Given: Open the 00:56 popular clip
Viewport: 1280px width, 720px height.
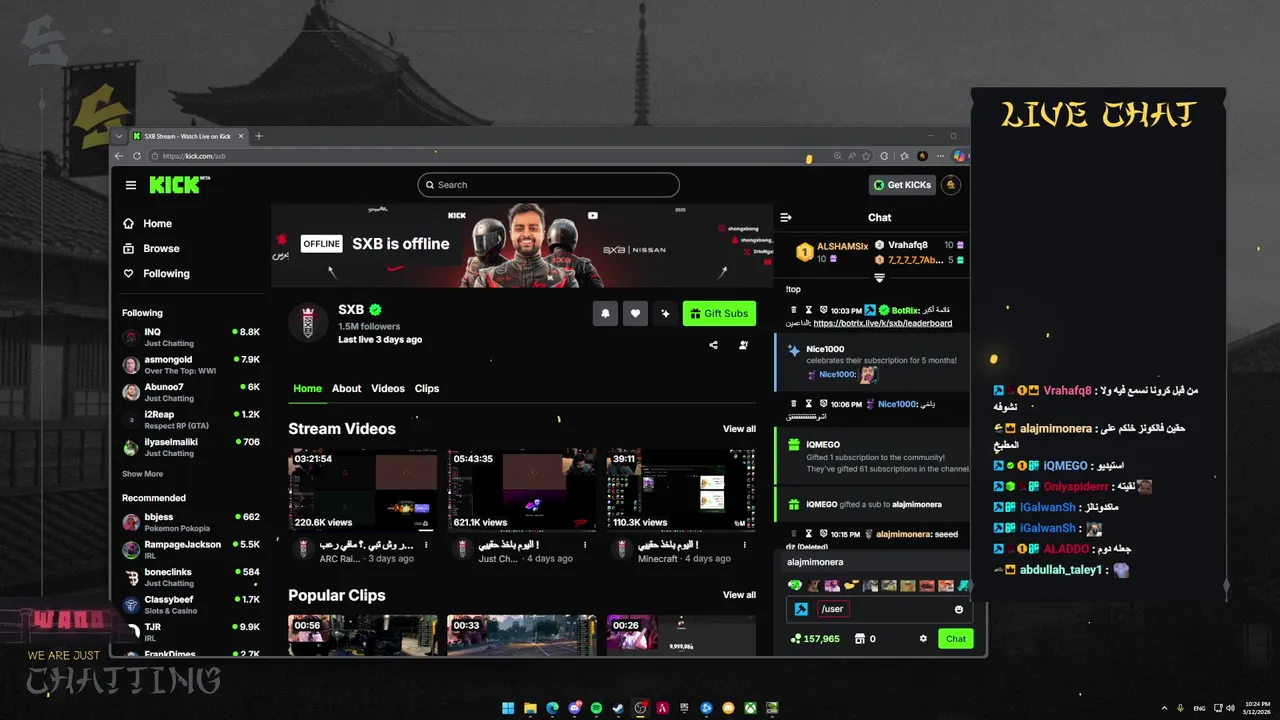Looking at the screenshot, I should click(363, 635).
